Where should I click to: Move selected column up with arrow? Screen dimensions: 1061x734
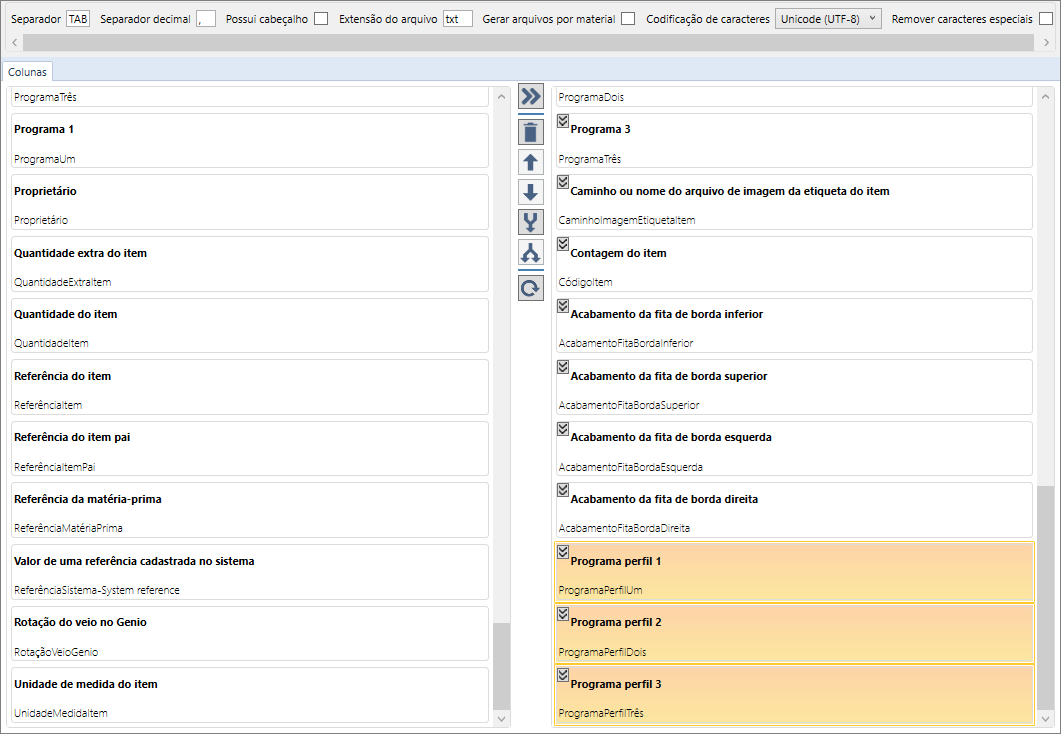coord(530,162)
